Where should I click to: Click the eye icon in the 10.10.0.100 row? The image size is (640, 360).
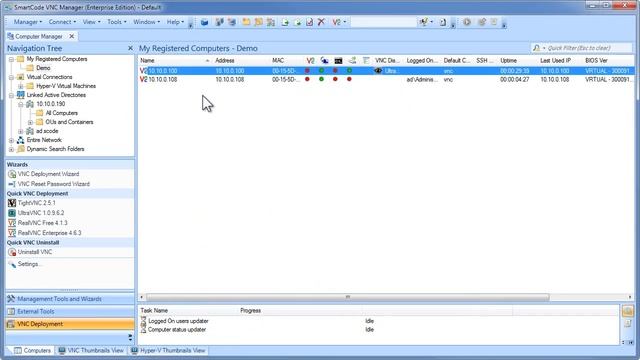pos(378,71)
